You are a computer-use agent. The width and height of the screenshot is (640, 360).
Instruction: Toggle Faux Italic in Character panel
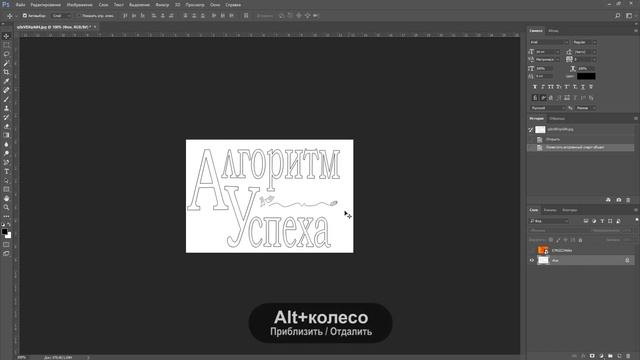[x=543, y=87]
